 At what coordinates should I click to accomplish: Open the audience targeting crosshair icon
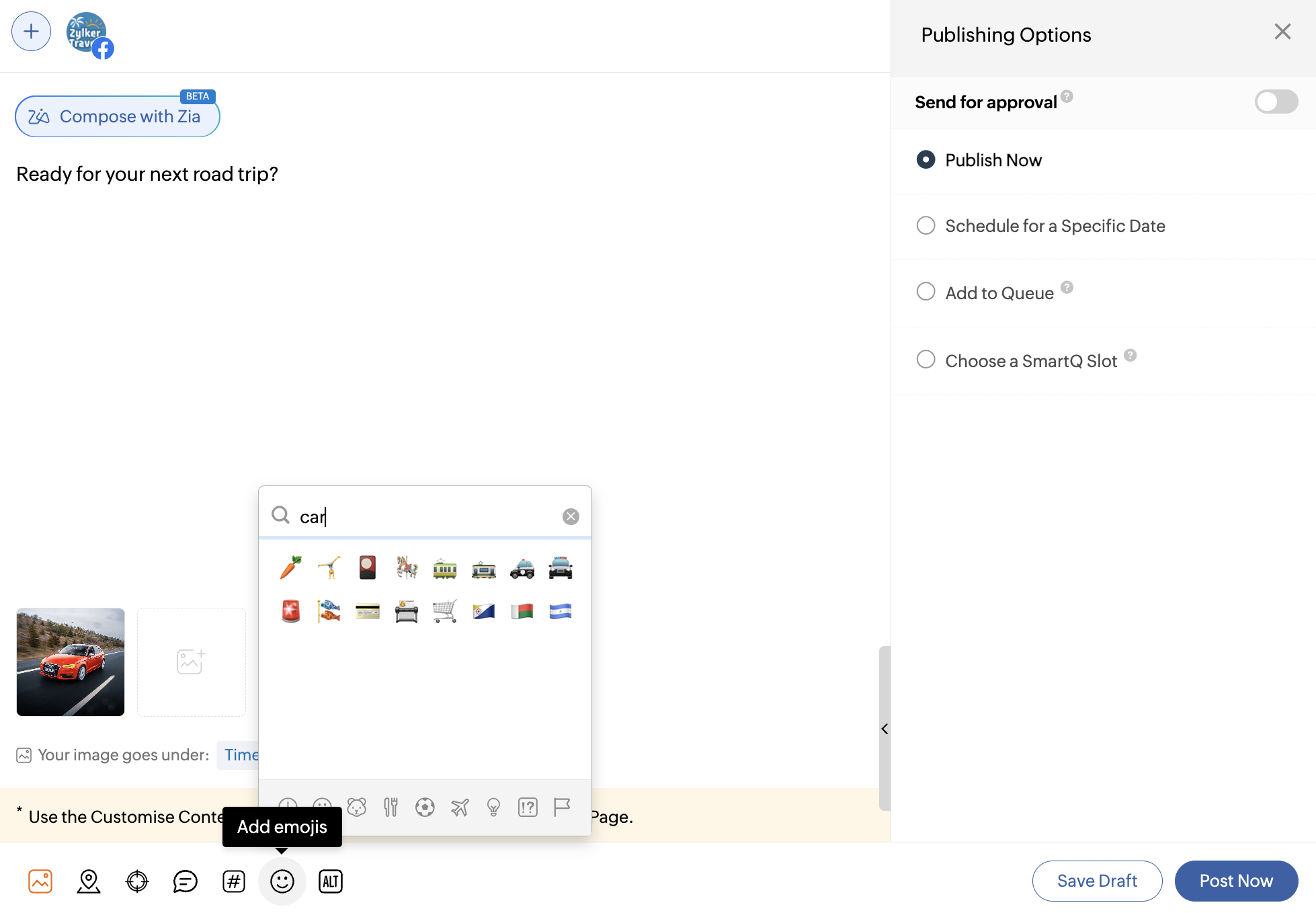pos(137,881)
